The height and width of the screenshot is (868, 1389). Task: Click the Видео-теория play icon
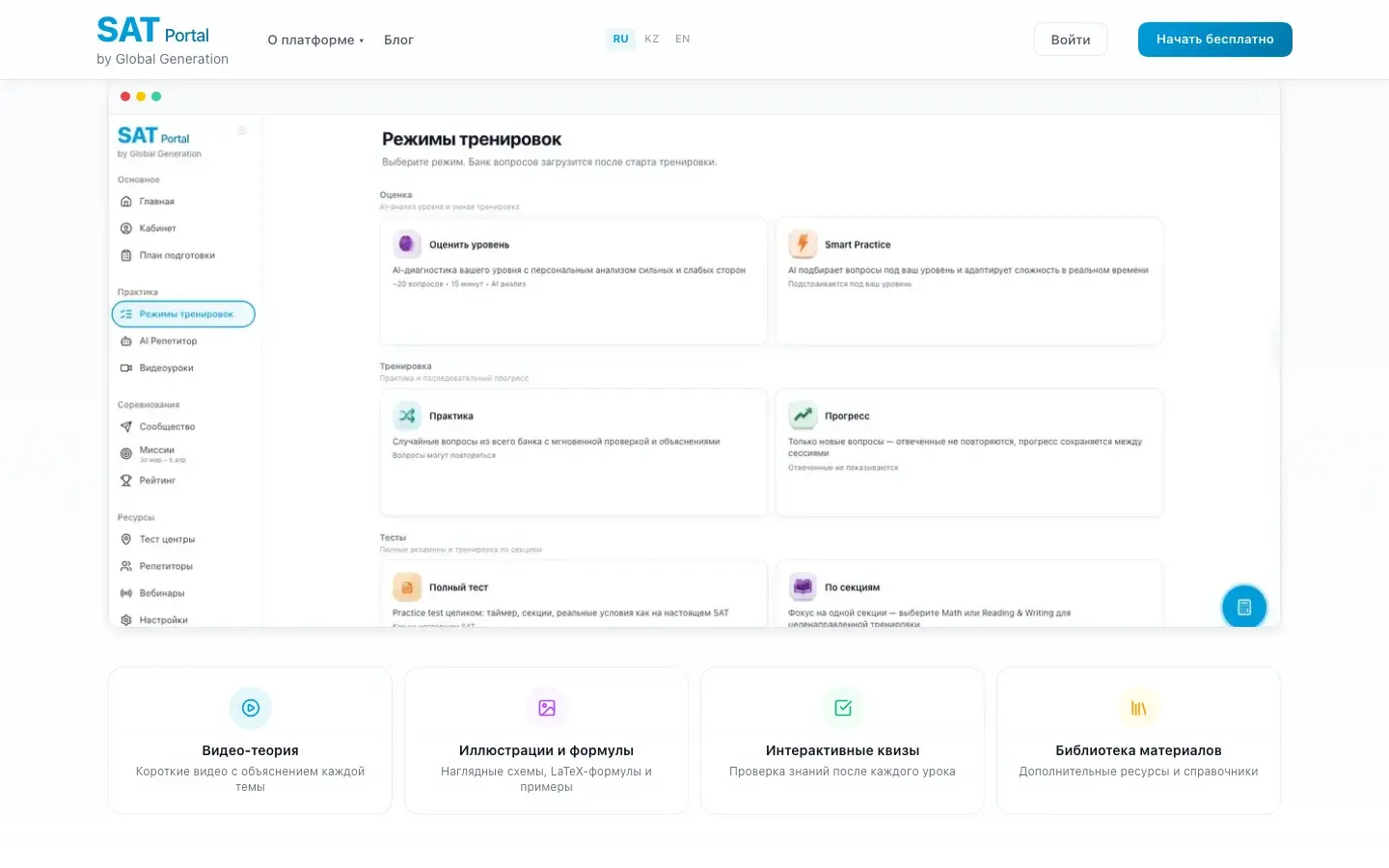click(251, 708)
